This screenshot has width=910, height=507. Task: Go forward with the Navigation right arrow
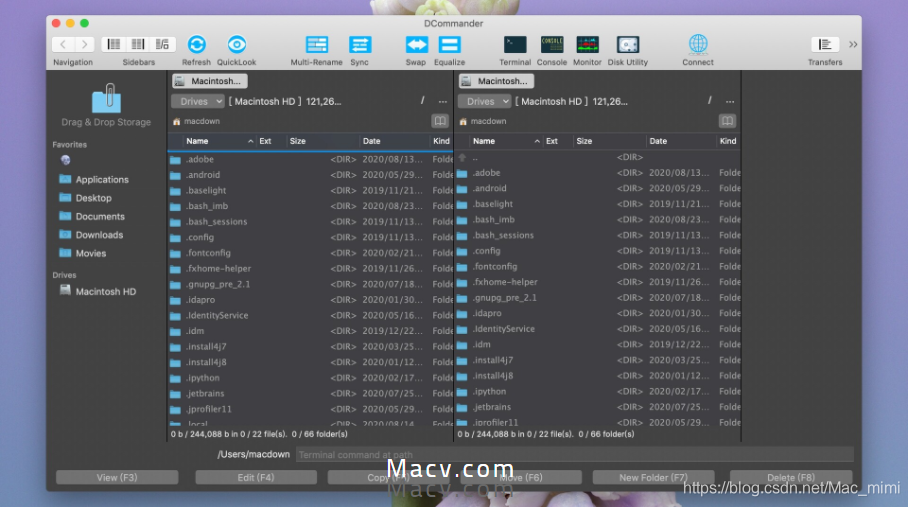(x=84, y=45)
